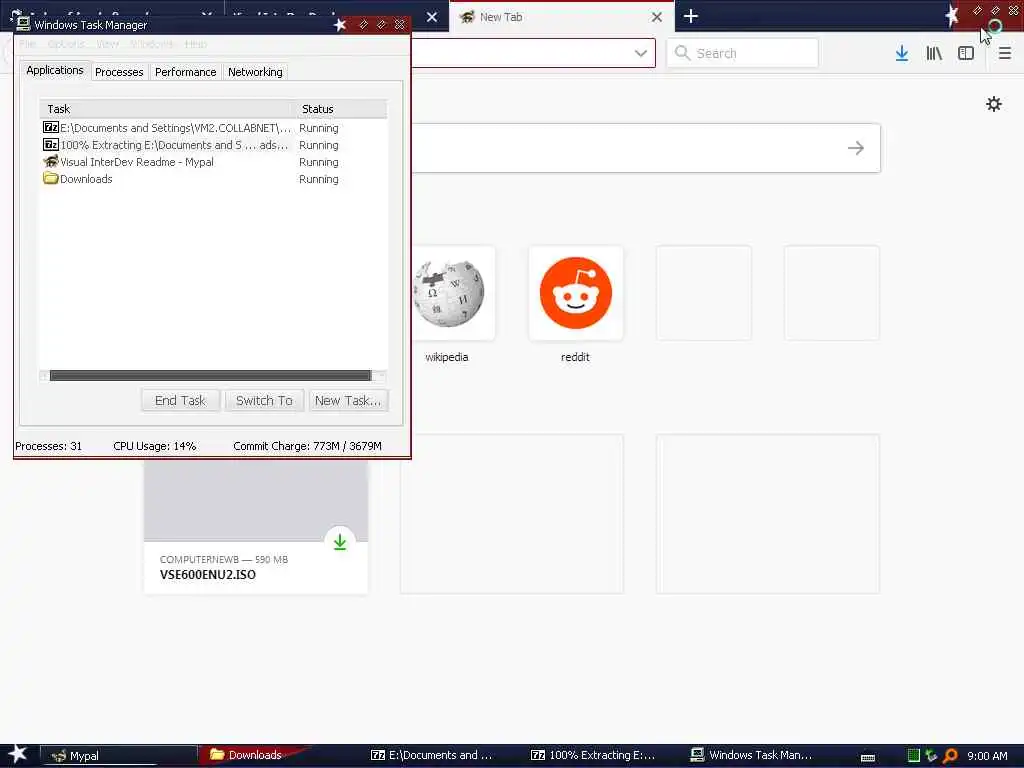Click Processes: 31 in status bar

click(48, 446)
